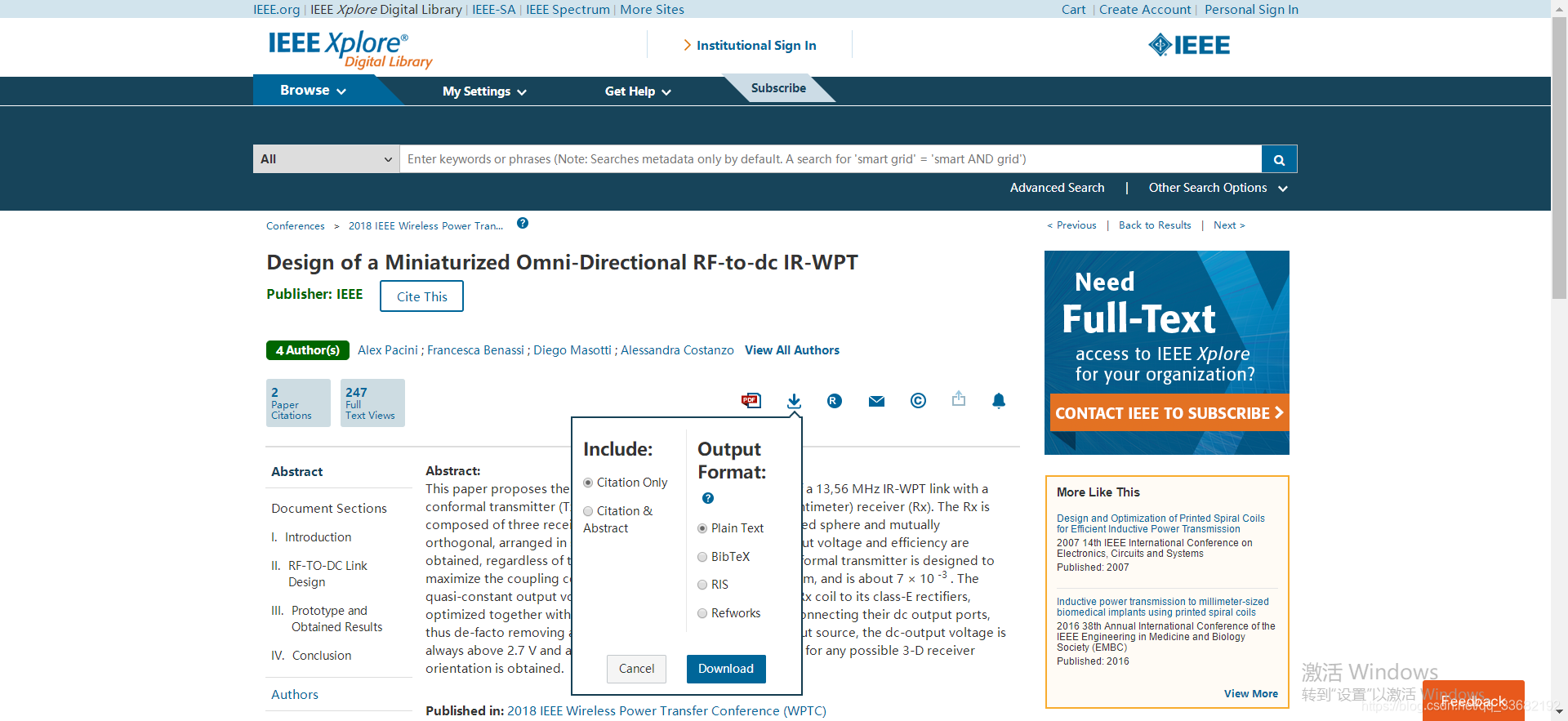The height and width of the screenshot is (721, 1568).
Task: Open help icon beside breadcrumb
Action: pyautogui.click(x=523, y=223)
